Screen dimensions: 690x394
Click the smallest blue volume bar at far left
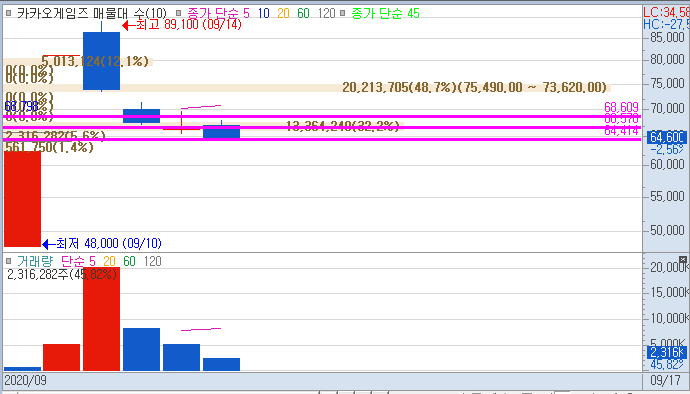click(22, 369)
